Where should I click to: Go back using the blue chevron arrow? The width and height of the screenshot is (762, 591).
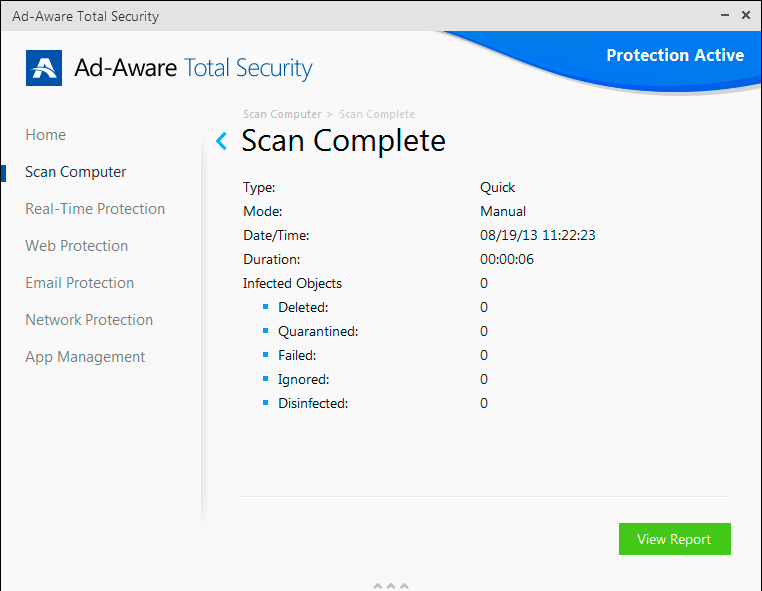point(222,141)
